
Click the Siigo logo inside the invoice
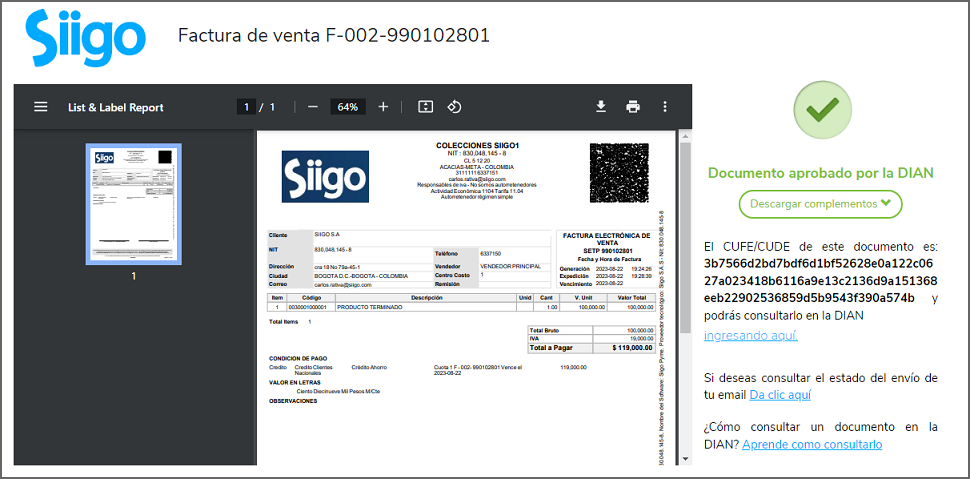325,176
